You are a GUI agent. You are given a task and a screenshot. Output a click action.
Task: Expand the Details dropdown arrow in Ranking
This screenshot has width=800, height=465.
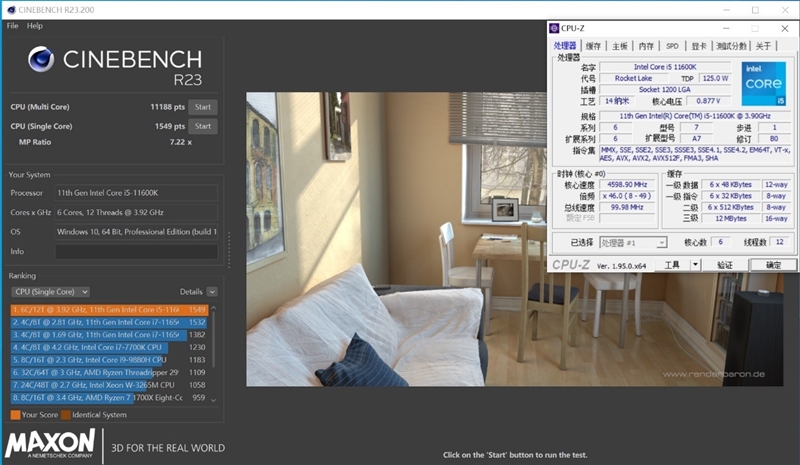tap(212, 292)
